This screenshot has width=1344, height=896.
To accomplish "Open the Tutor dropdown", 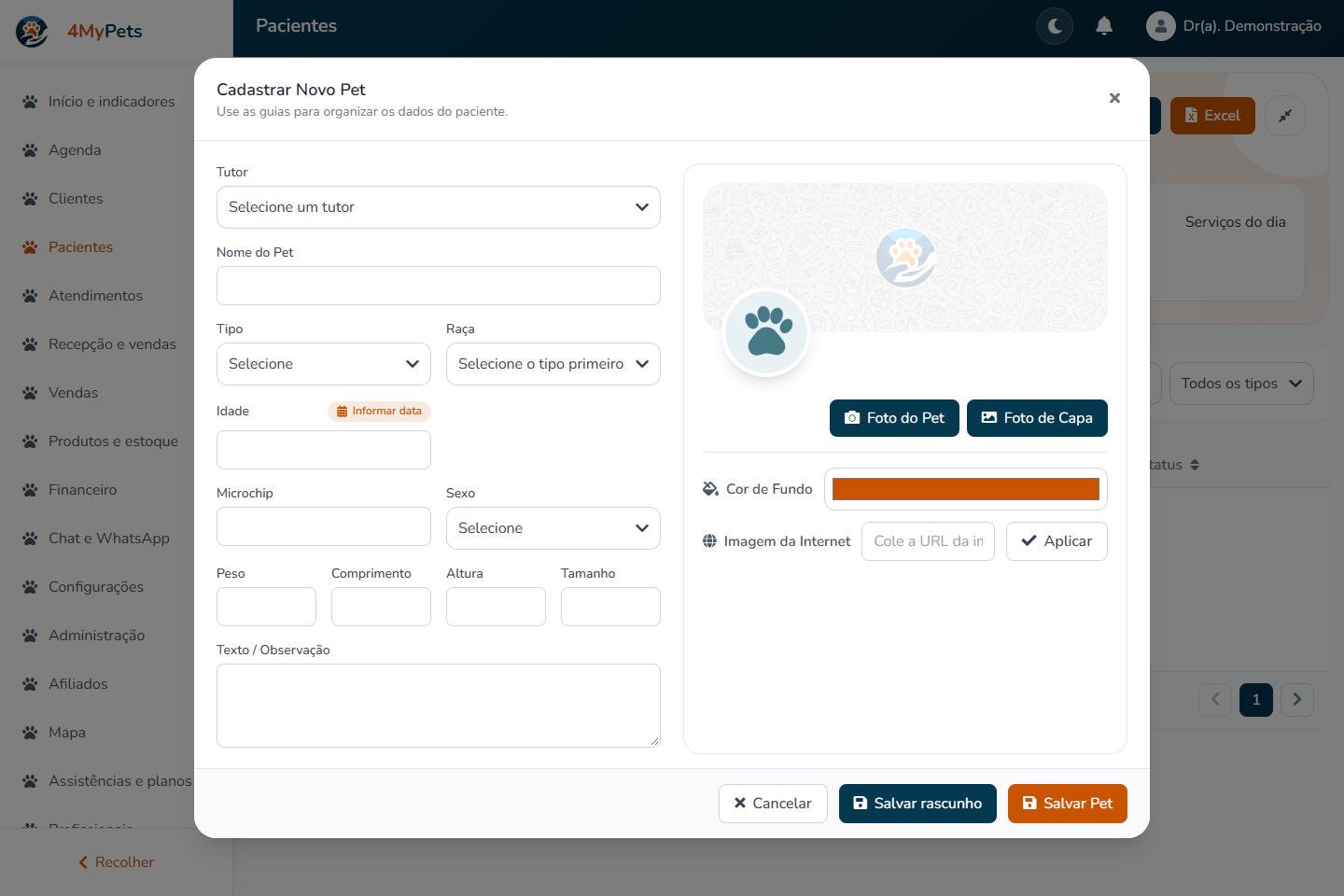I will (439, 207).
